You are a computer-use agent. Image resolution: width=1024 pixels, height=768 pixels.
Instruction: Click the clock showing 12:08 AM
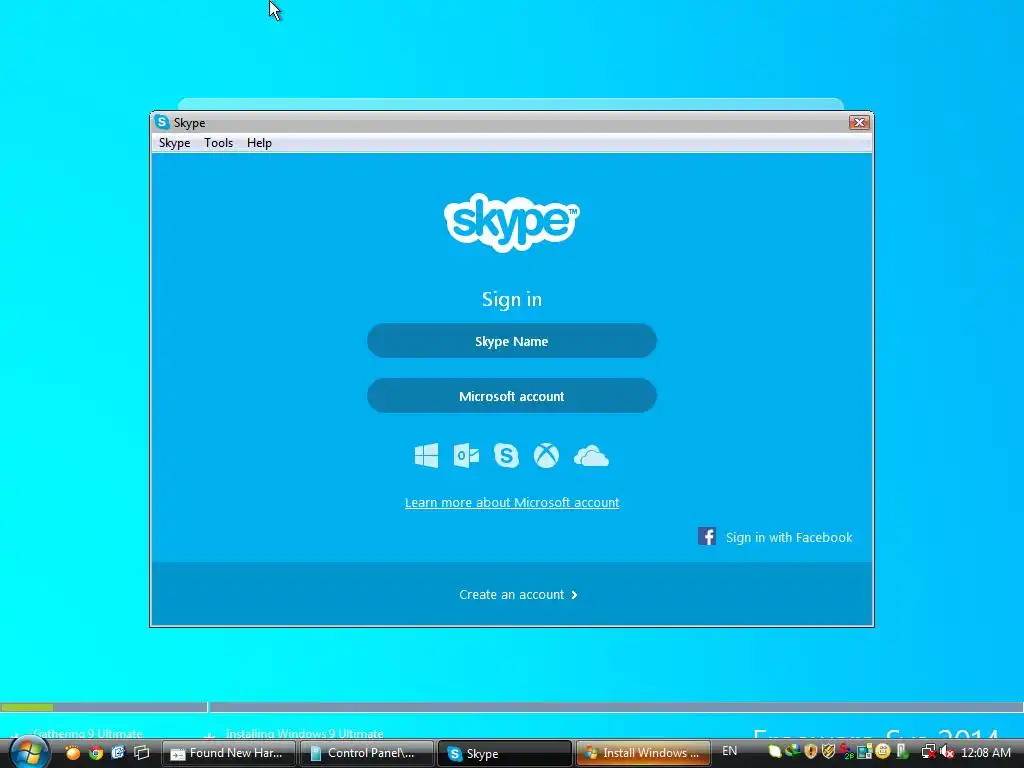coord(985,753)
